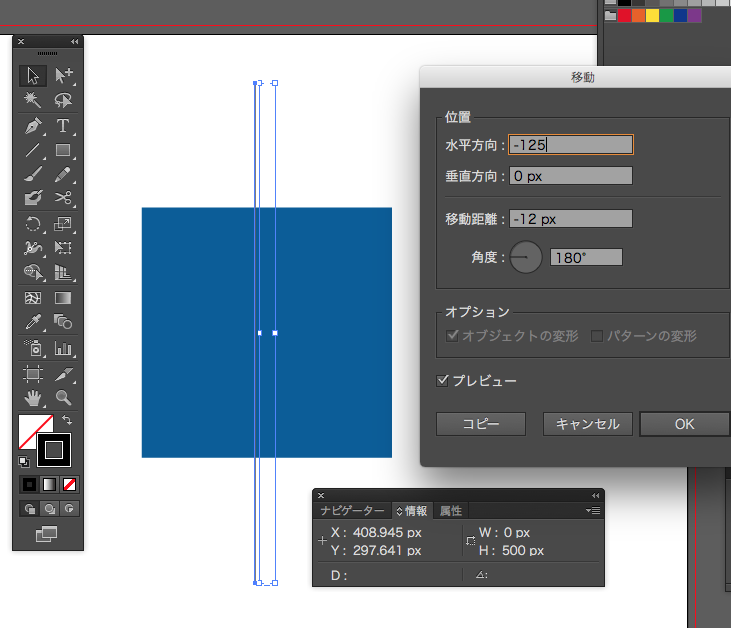Select the Slice tool

tap(63, 374)
